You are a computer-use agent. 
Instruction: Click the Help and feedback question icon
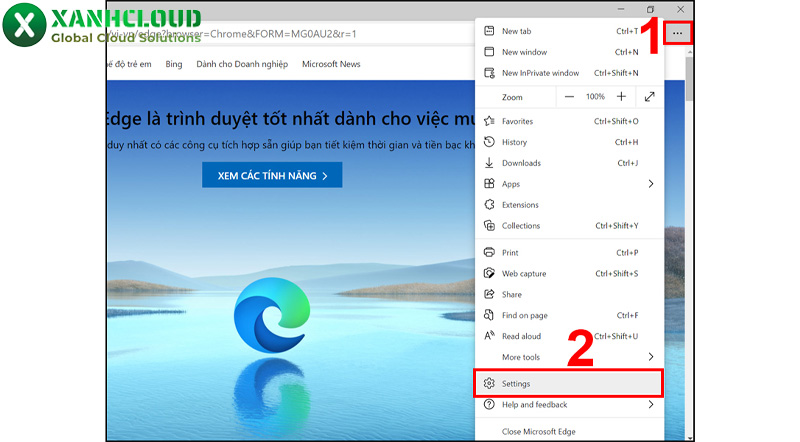pyautogui.click(x=489, y=404)
